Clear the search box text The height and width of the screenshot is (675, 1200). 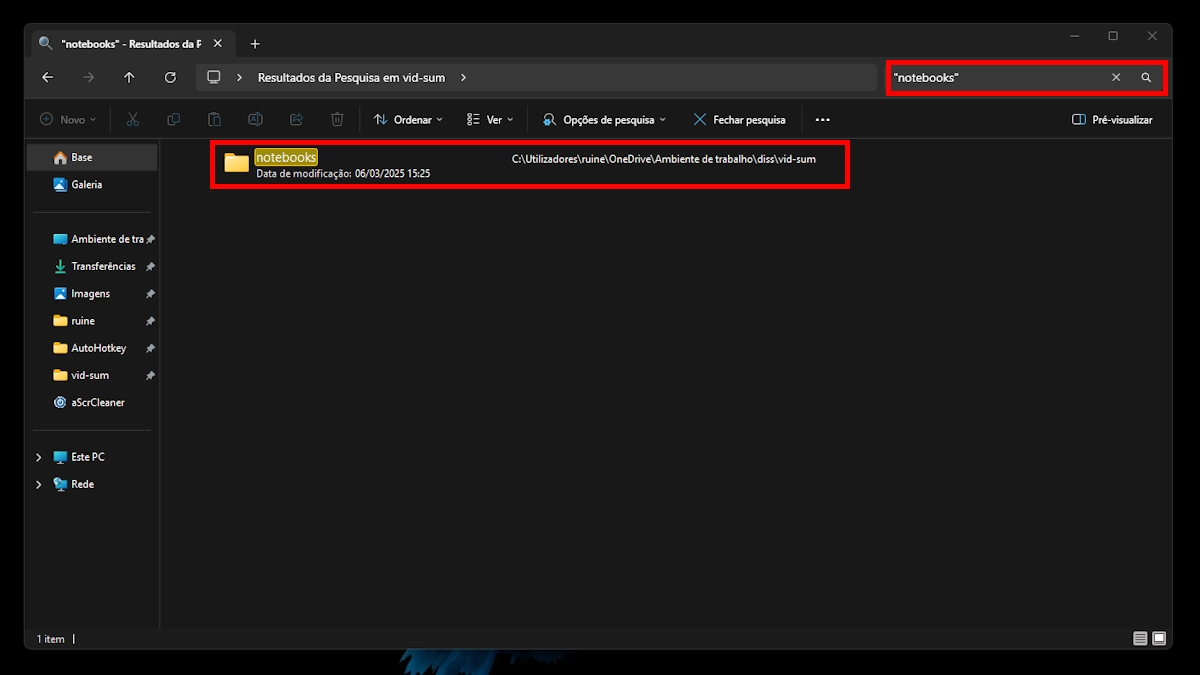1116,78
